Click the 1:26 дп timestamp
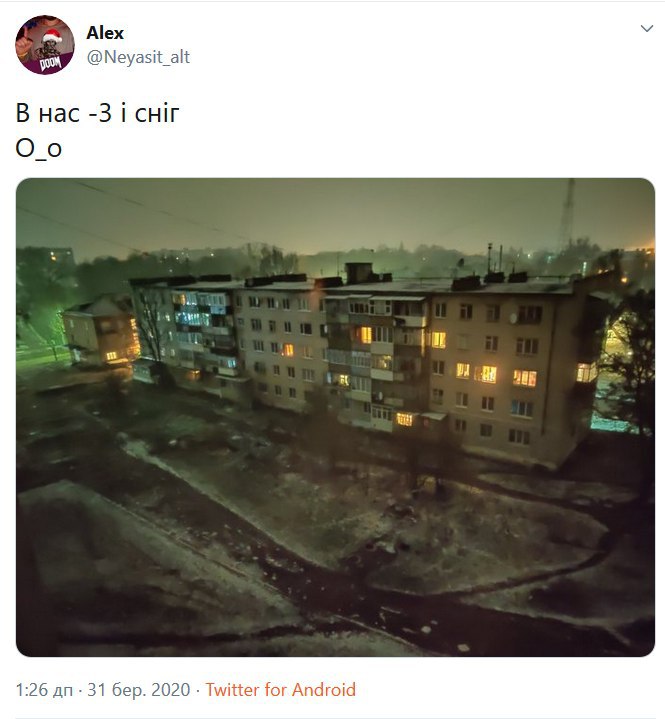This screenshot has width=665, height=719. coord(44,690)
